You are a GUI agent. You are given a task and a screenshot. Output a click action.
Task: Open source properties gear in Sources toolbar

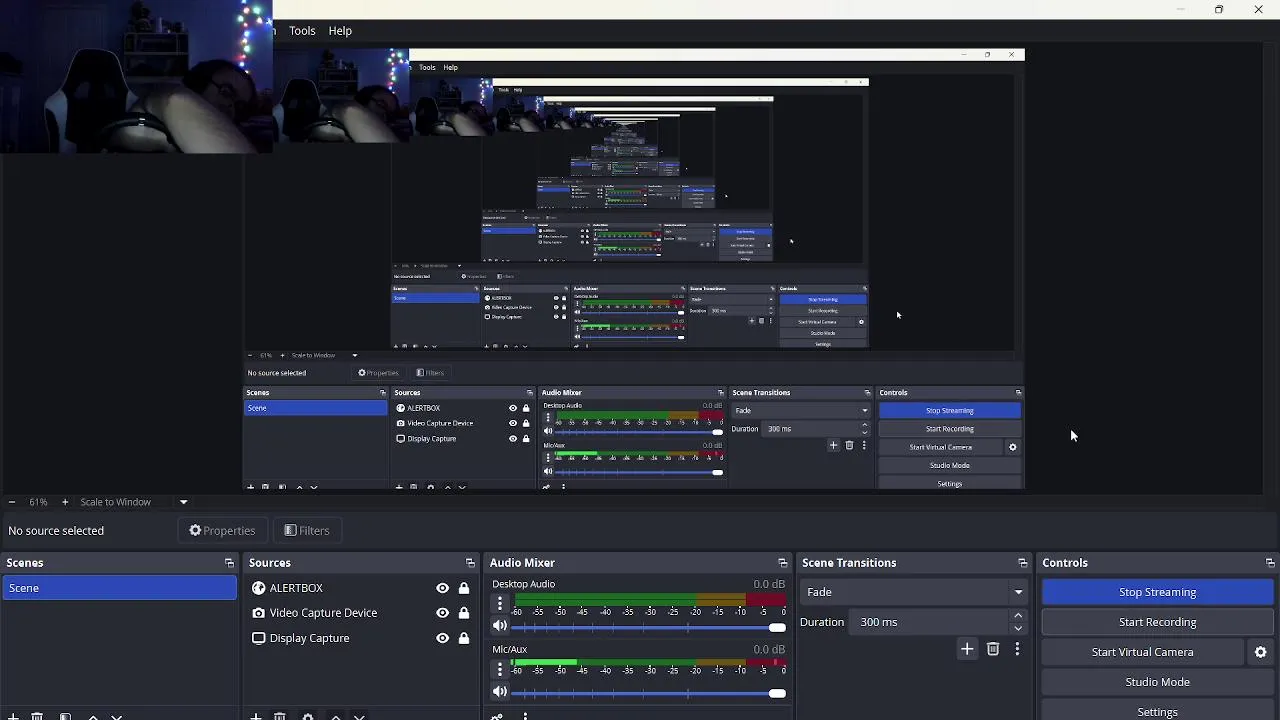308,716
